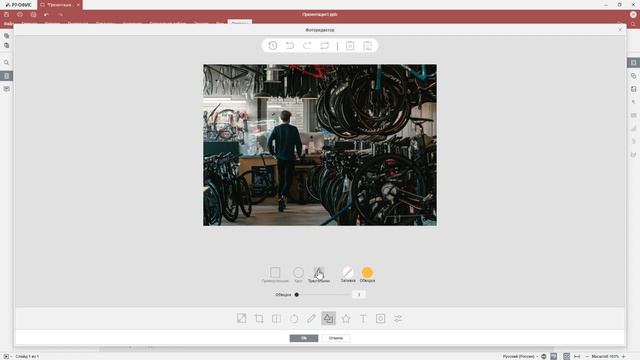Click the Copy icon in left sidebar
Image resolution: width=640 pixels, height=360 pixels.
pos(7,36)
